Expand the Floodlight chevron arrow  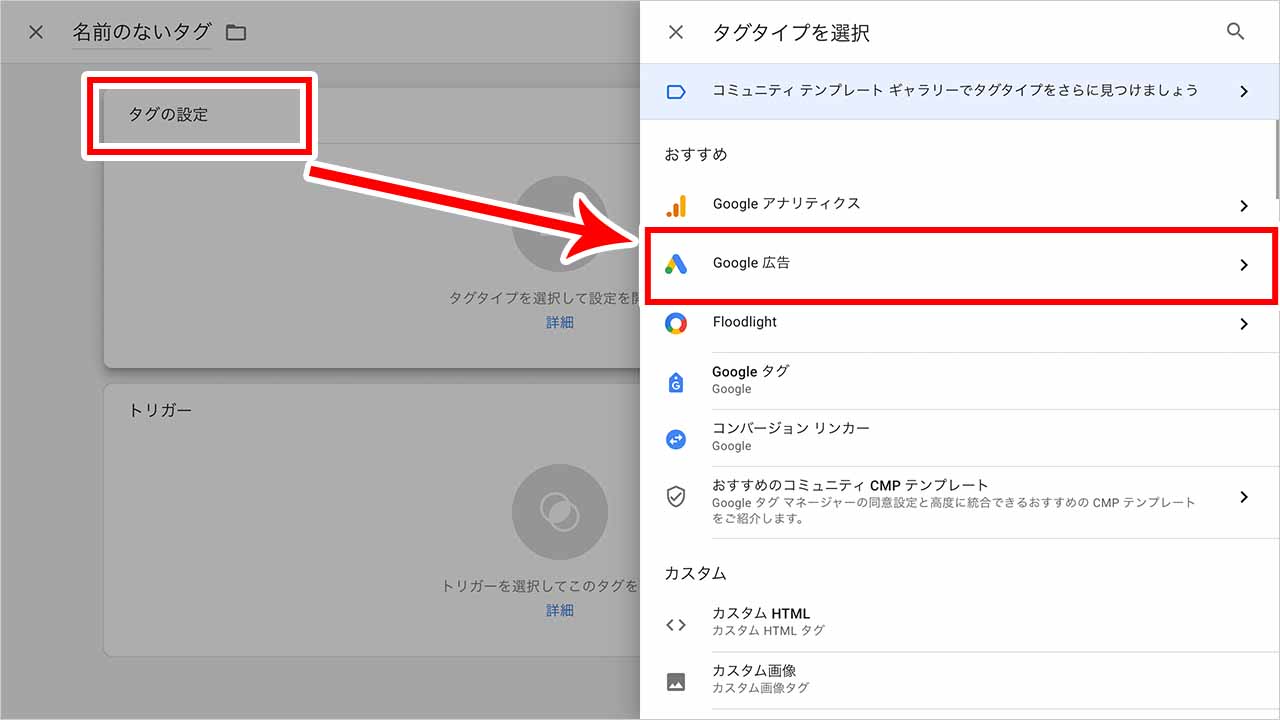click(1244, 324)
